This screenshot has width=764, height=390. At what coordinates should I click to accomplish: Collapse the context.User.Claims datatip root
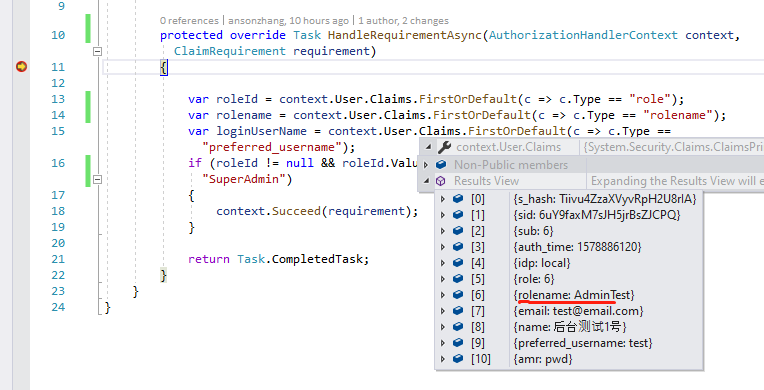click(x=428, y=147)
